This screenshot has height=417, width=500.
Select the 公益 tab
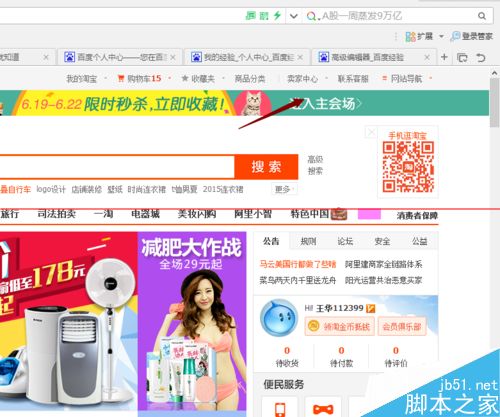[x=419, y=241]
